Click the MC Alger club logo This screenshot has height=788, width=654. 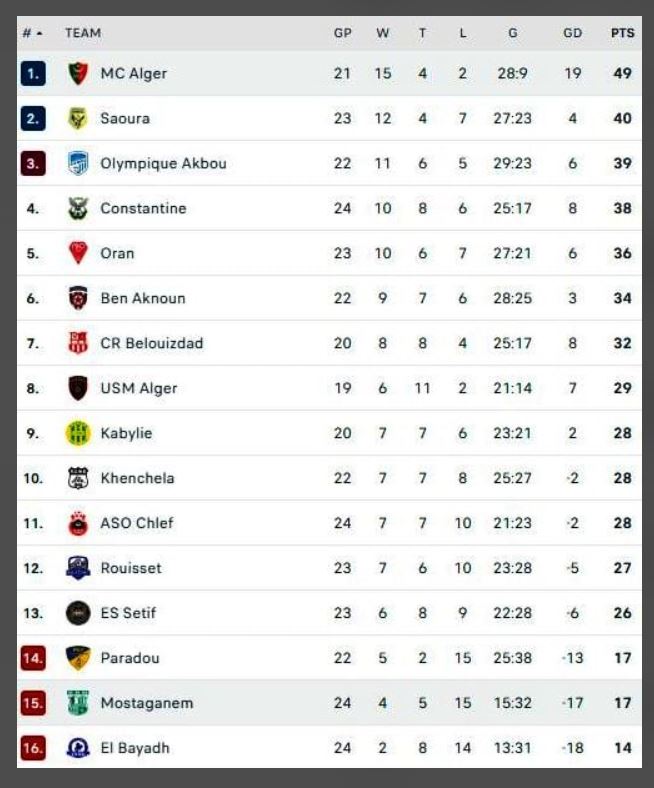(x=78, y=73)
